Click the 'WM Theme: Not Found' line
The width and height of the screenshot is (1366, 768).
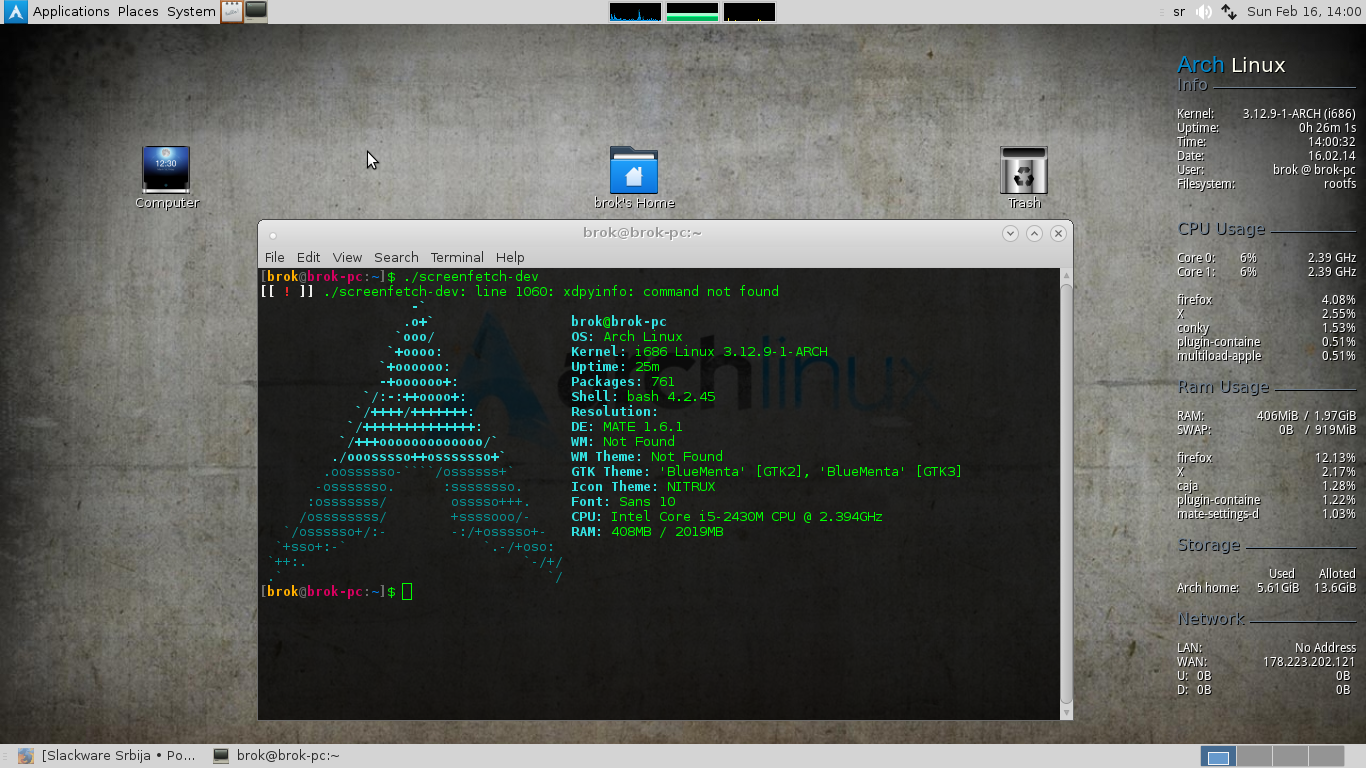click(x=647, y=457)
